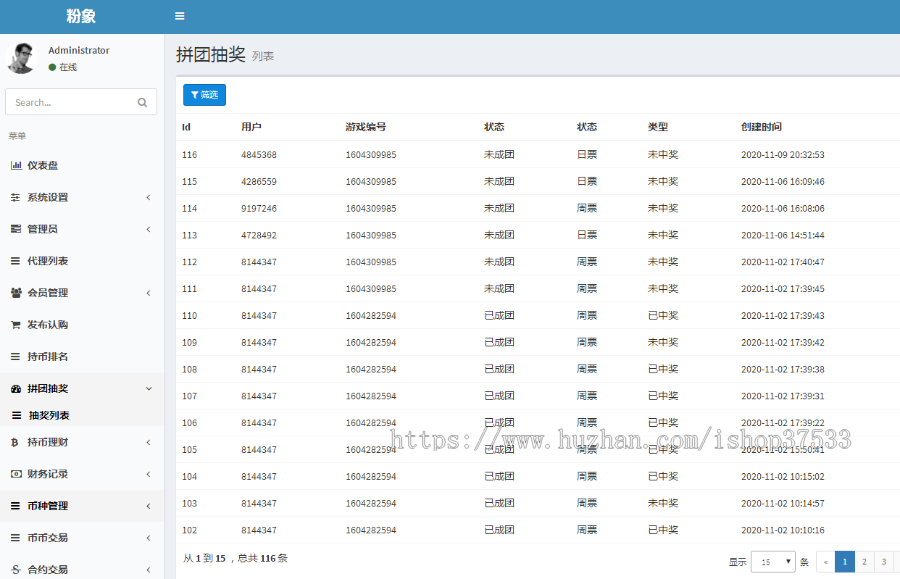Click the 类型 column header
Screen dimensions: 900x579
click(x=658, y=127)
